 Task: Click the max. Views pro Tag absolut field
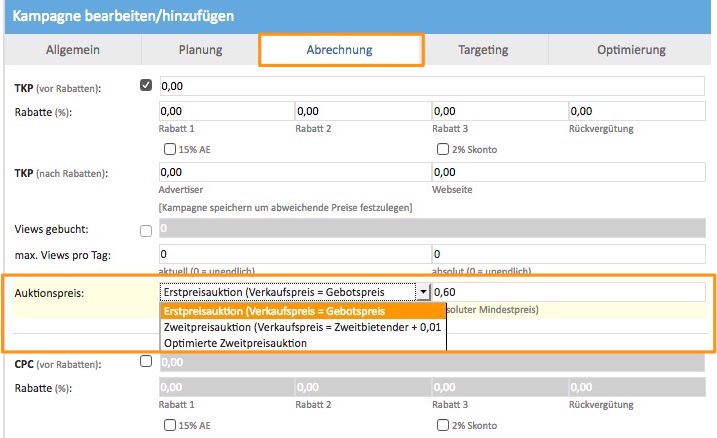pos(568,254)
